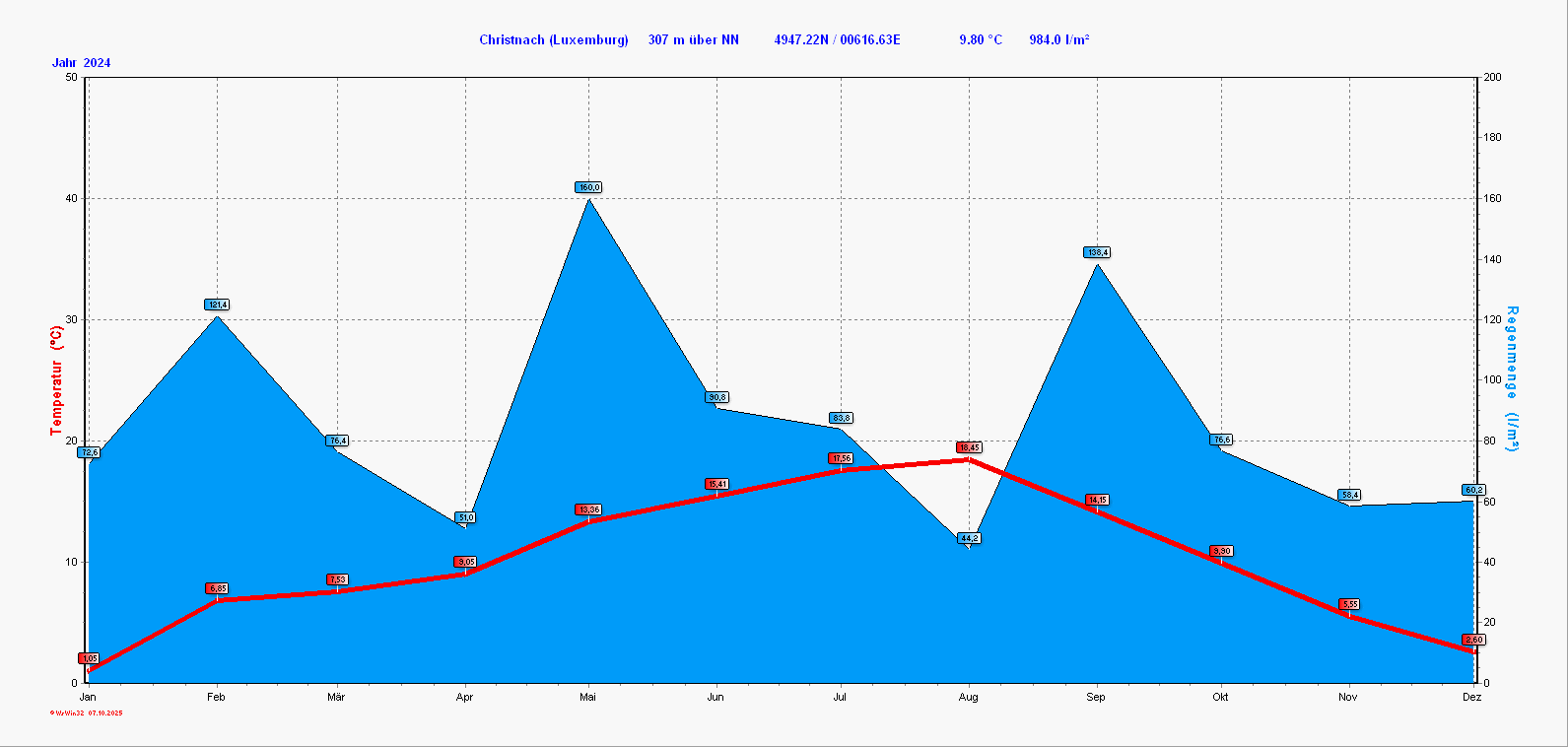
Task: Click the 44,2 rainfall label for August
Action: click(969, 538)
